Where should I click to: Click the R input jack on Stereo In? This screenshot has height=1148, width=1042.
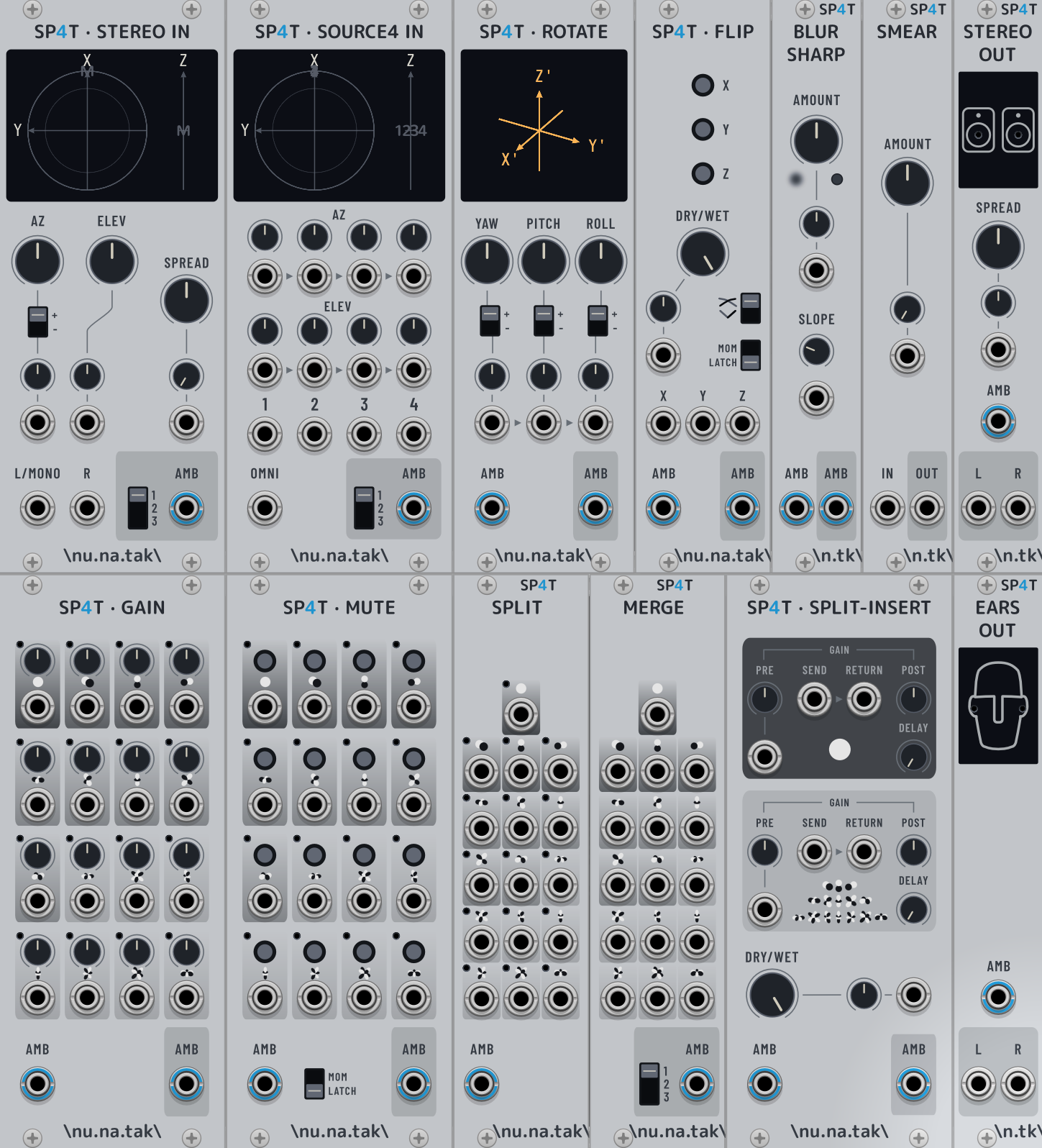click(87, 508)
